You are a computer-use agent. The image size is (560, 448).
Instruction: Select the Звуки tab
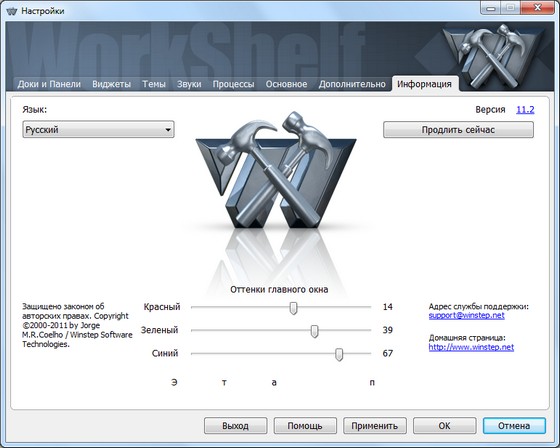[x=189, y=84]
